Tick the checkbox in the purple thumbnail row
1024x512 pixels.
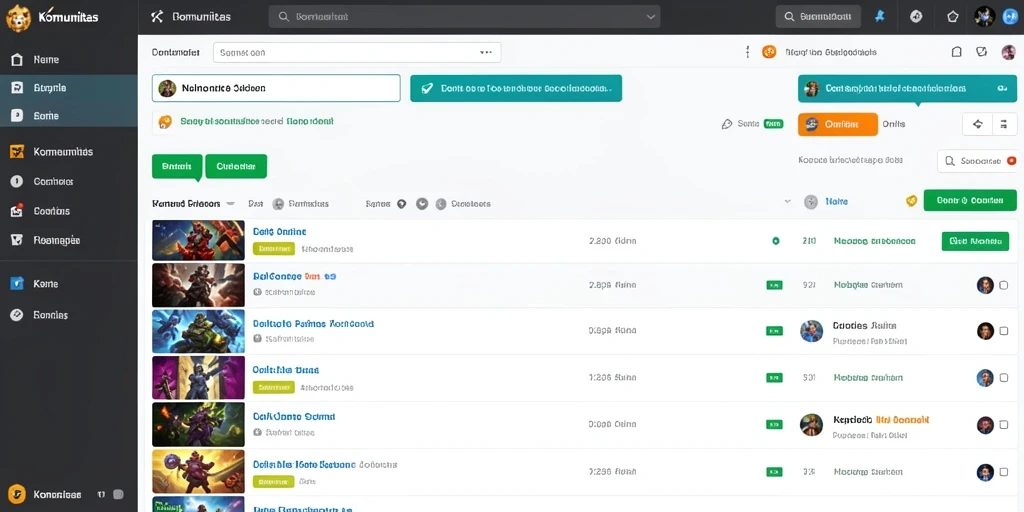coord(1004,377)
